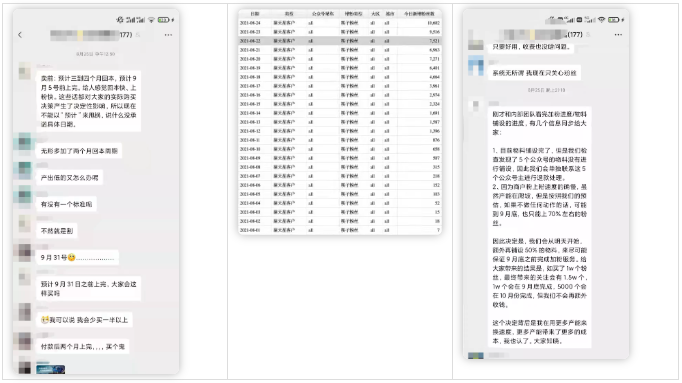Image resolution: width=682 pixels, height=383 pixels.
Task: Click the '日期' column header in the table
Action: pyautogui.click(x=255, y=14)
